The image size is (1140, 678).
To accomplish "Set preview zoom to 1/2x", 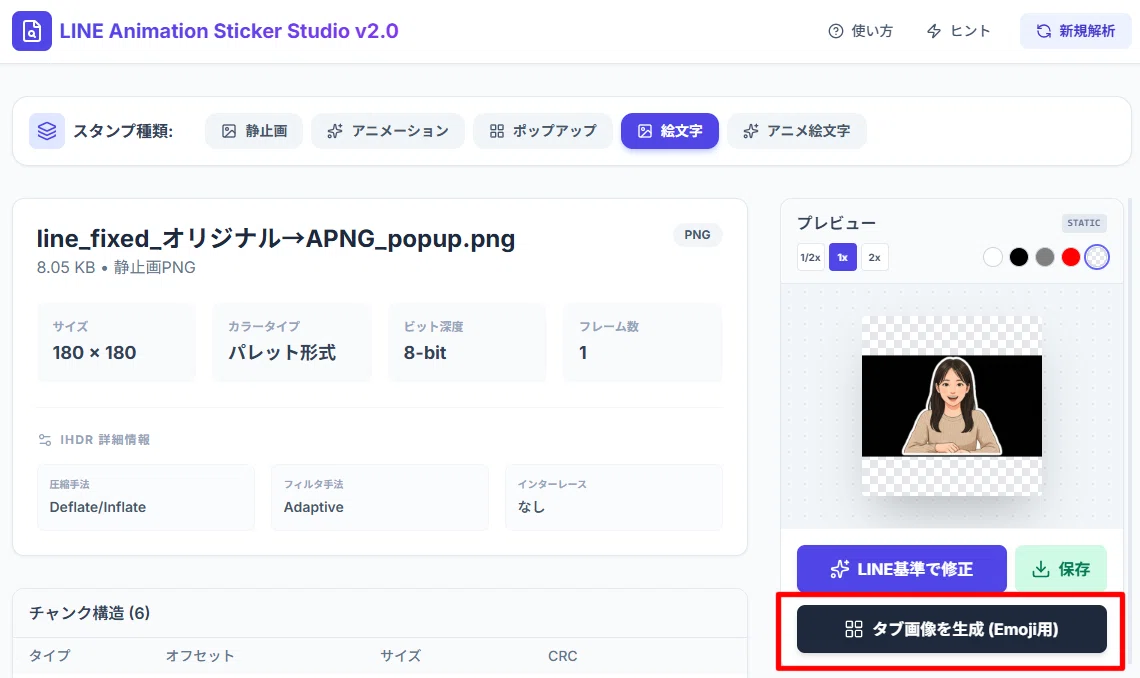I will [x=810, y=257].
